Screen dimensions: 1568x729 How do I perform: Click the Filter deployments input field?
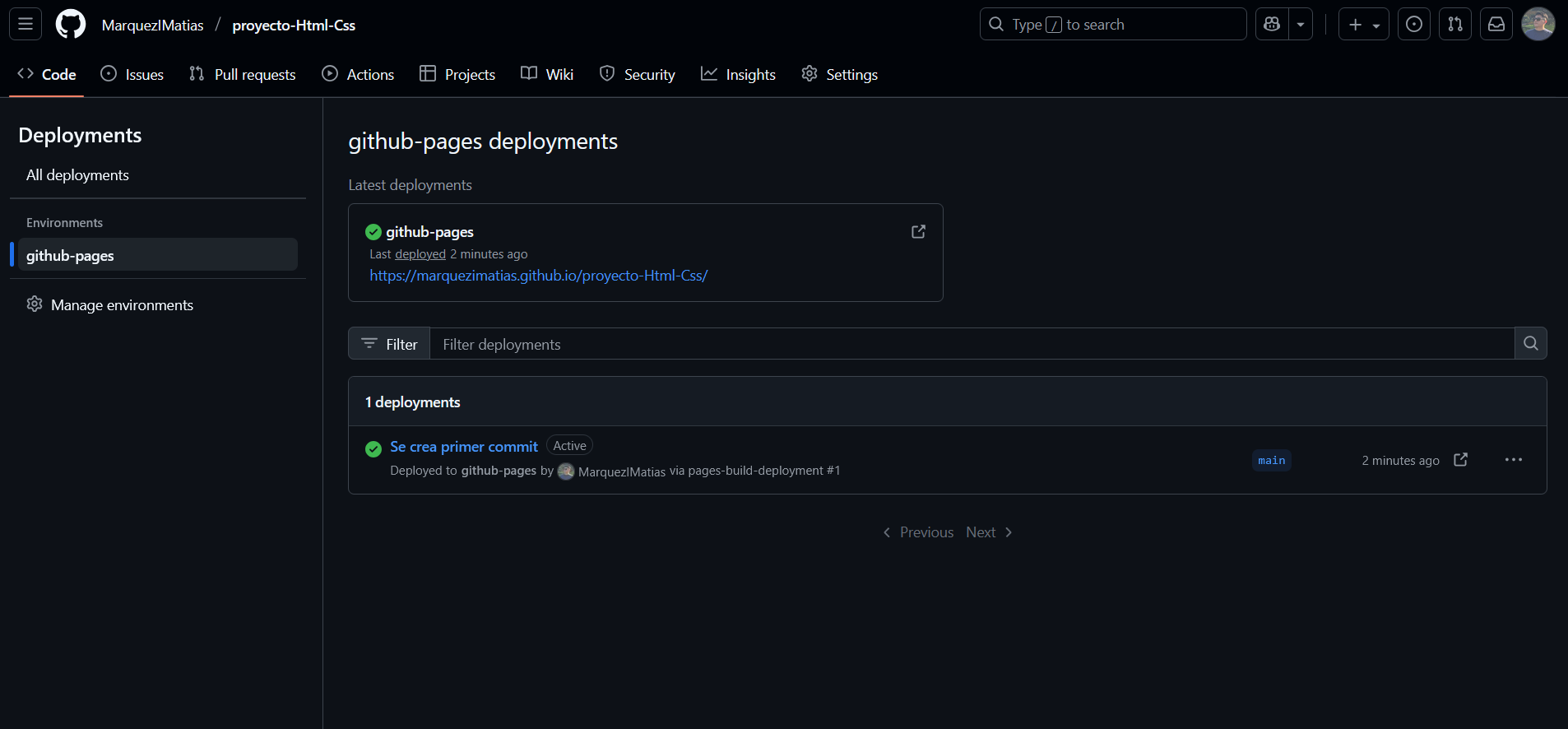pyautogui.click(x=972, y=344)
